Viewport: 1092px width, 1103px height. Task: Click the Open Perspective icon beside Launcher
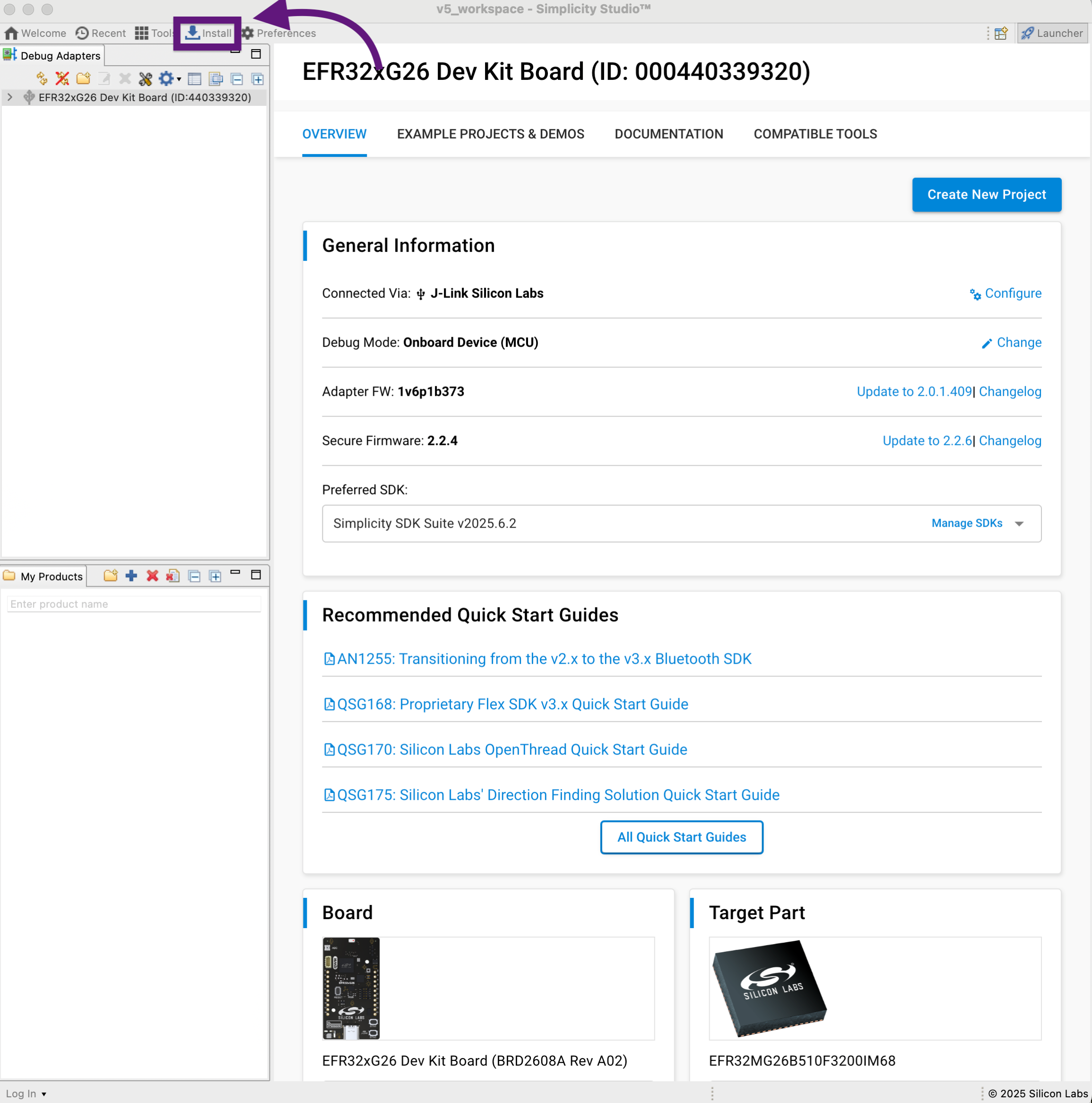[x=1001, y=34]
